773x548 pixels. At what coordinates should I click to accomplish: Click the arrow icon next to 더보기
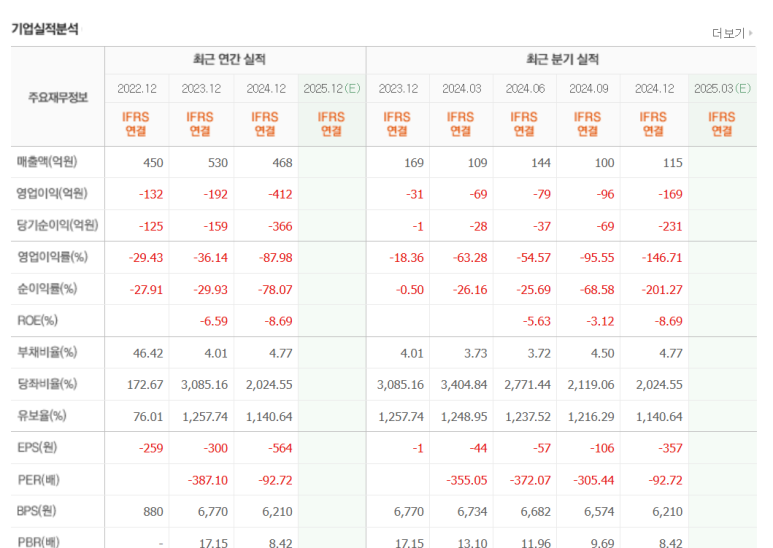point(750,34)
